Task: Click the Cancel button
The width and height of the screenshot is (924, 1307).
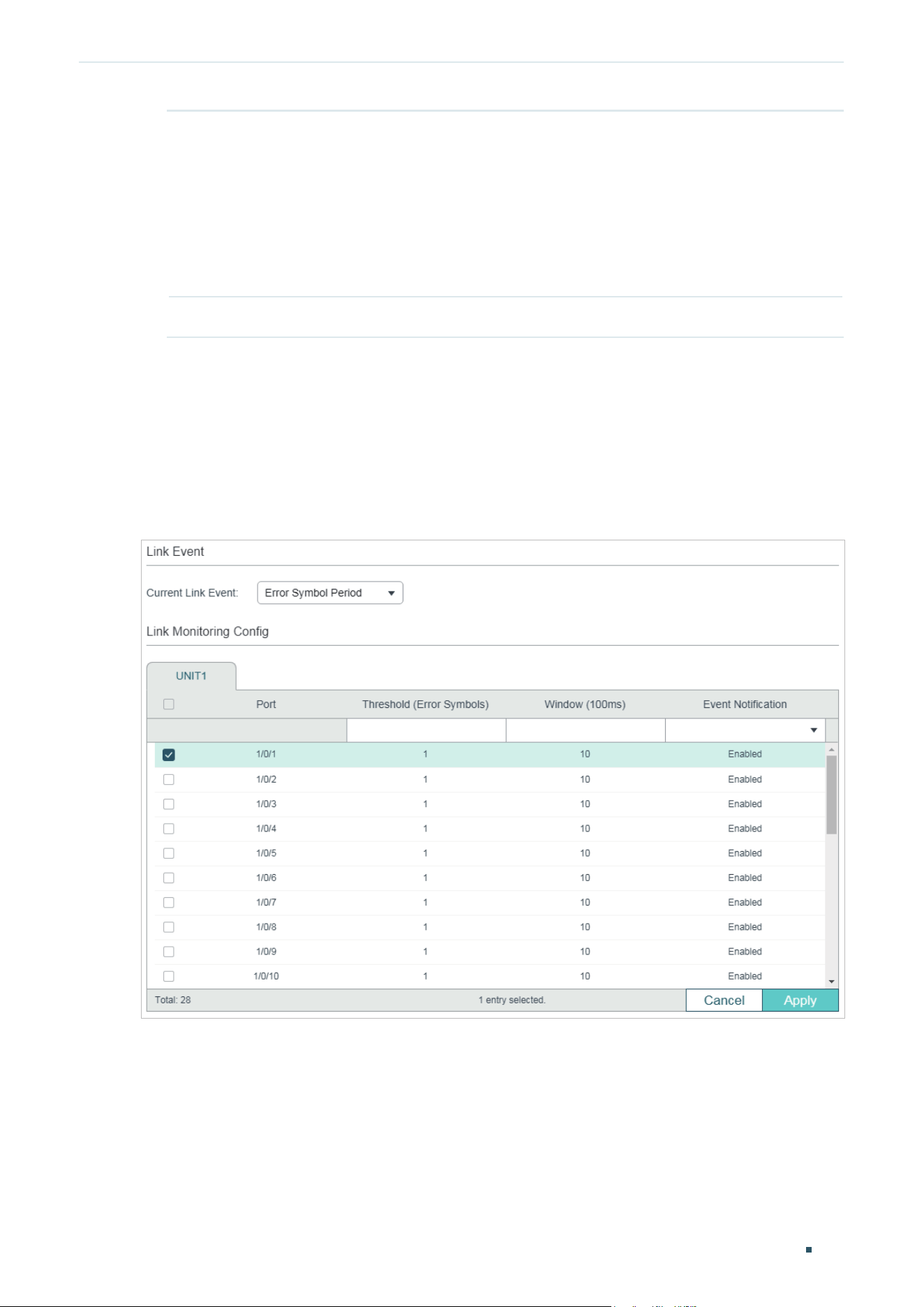Action: coord(724,1000)
